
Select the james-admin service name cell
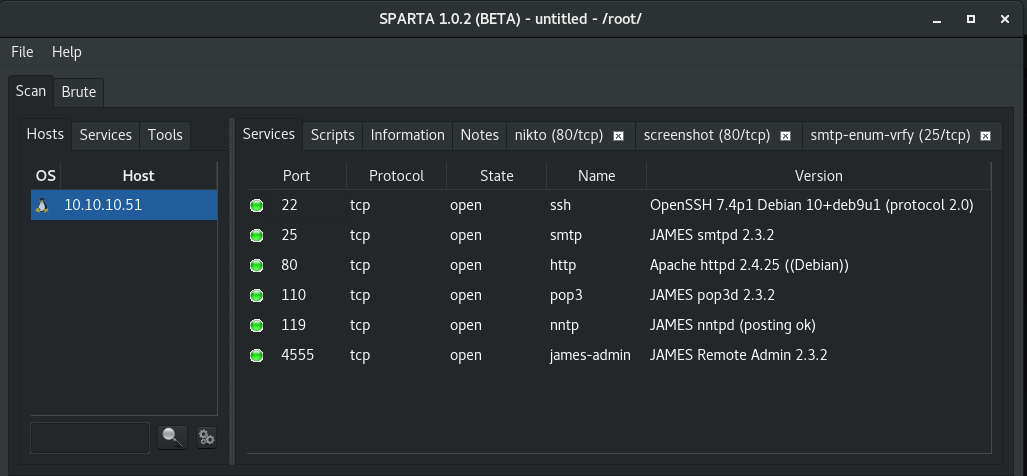[597, 356]
